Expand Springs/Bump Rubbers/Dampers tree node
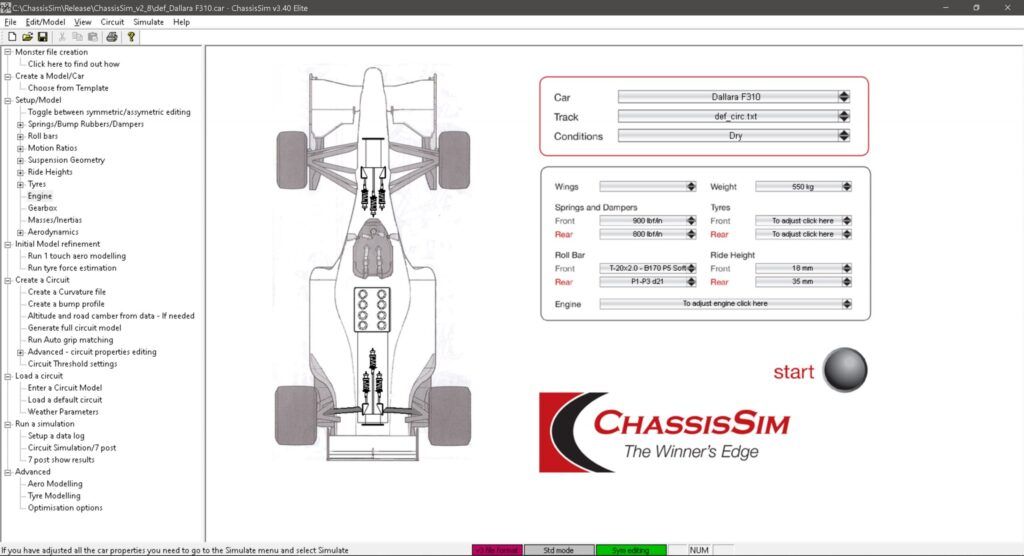Viewport: 1024px width, 556px height. 20,124
